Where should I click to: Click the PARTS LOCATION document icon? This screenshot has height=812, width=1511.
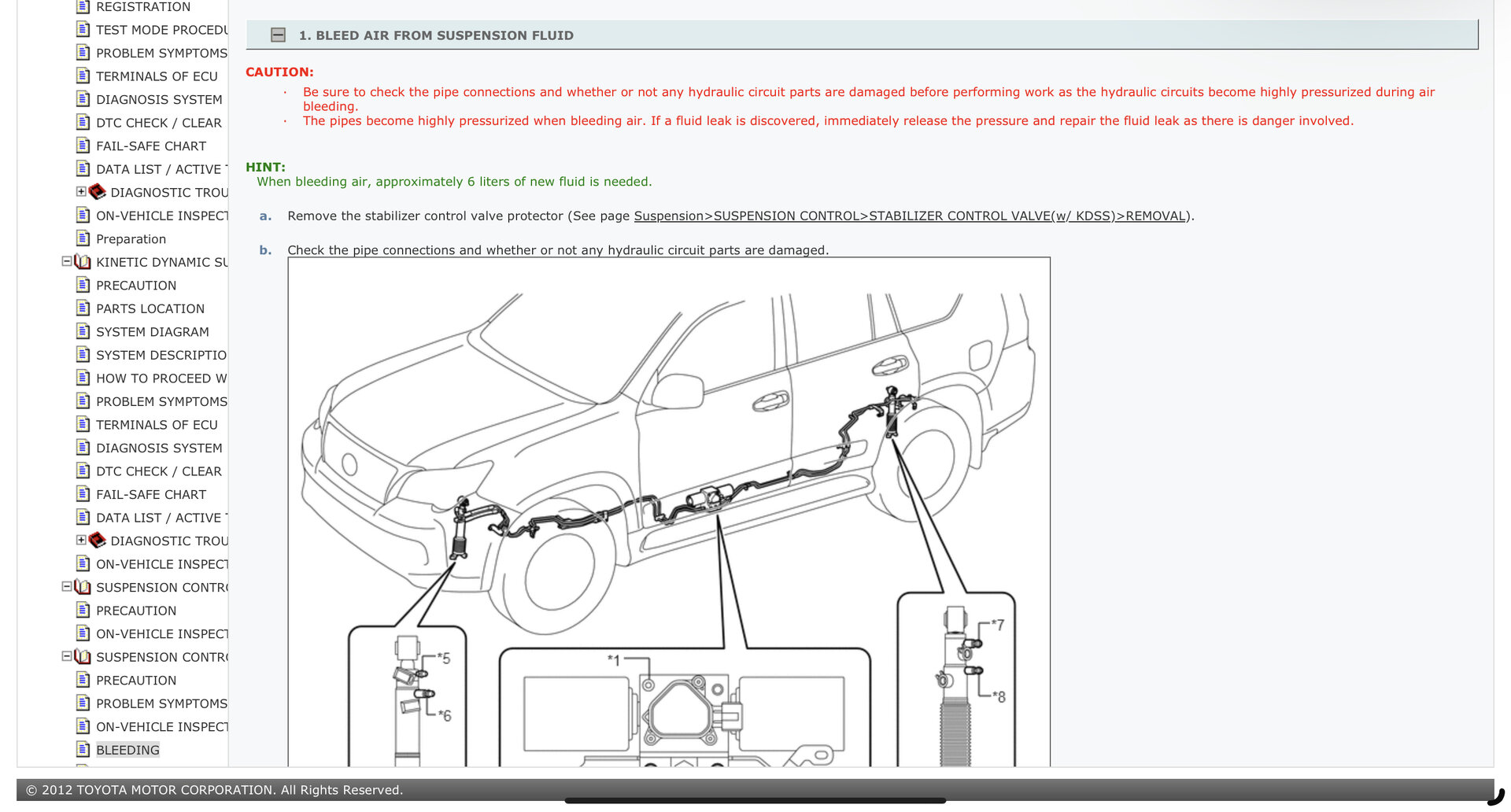[x=83, y=308]
